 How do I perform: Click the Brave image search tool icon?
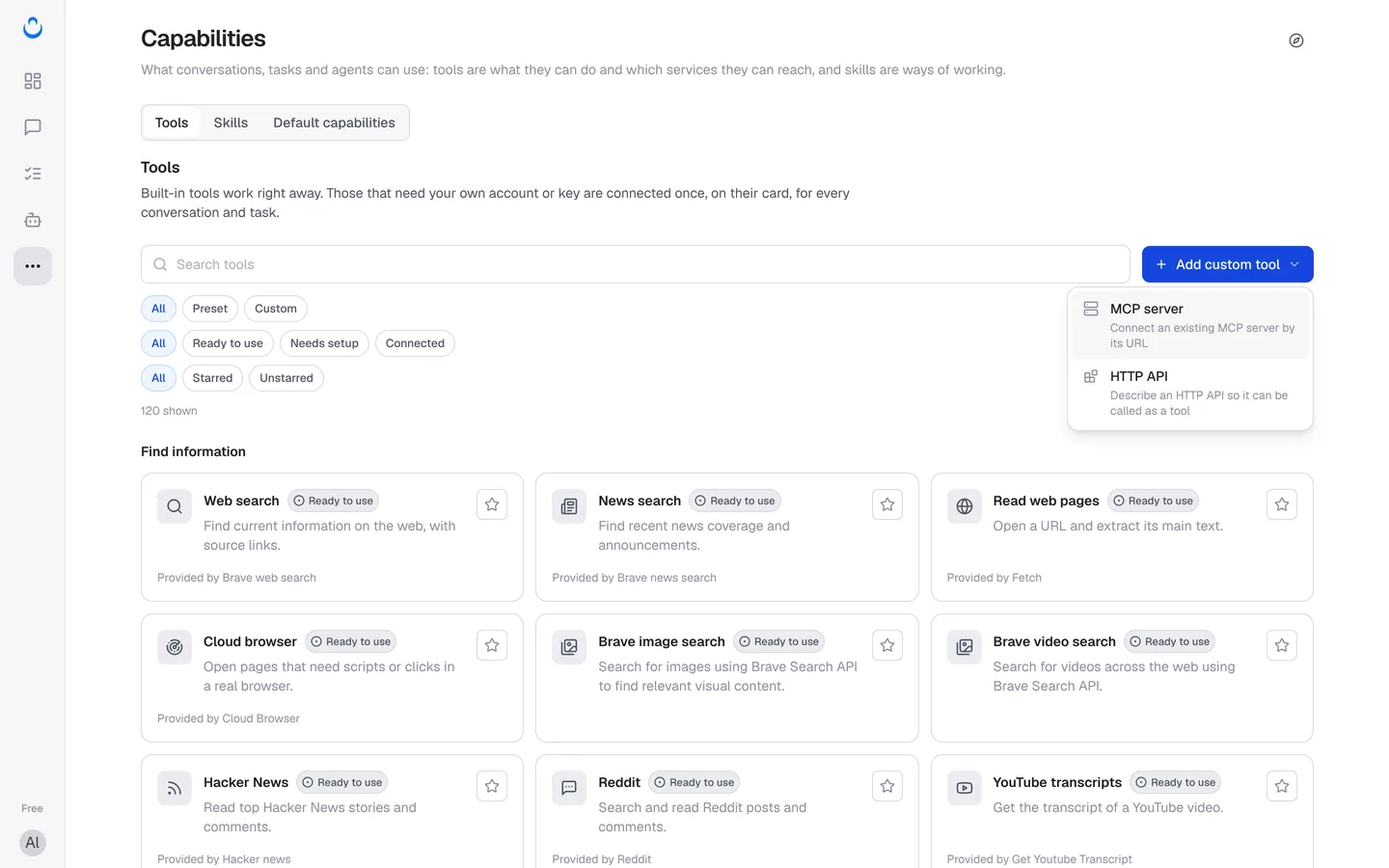569,647
